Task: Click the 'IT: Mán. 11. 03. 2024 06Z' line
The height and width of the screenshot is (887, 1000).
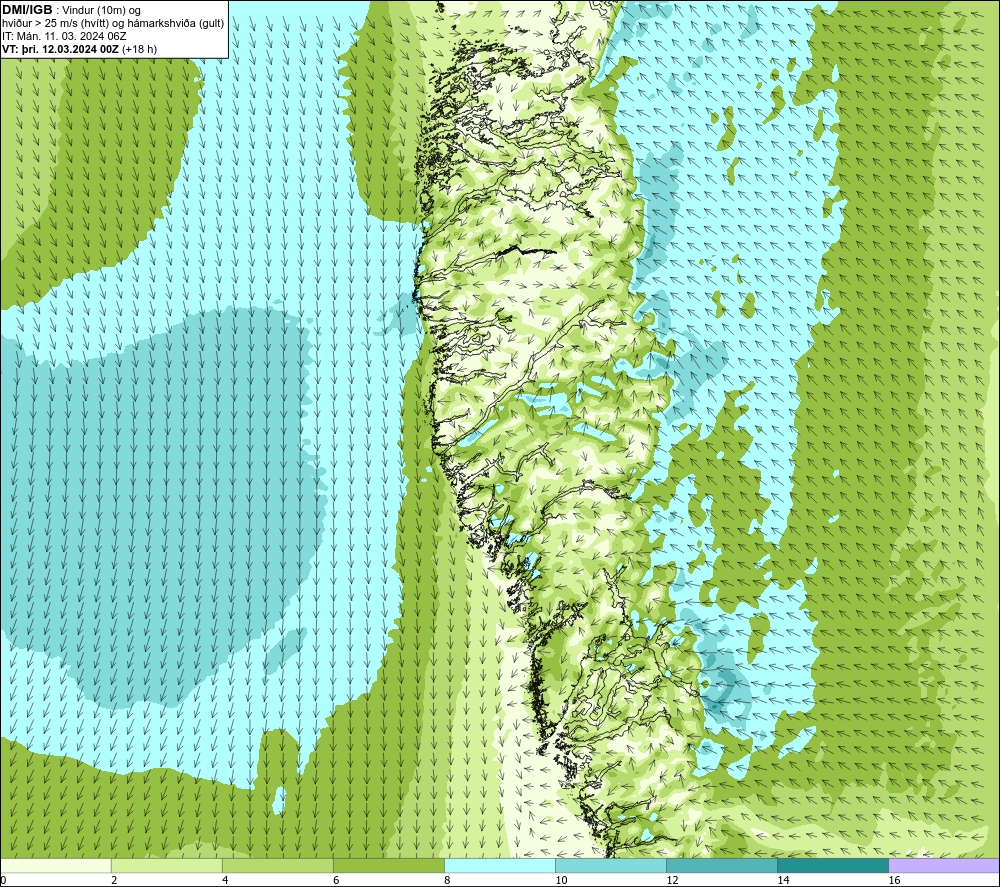Action: (x=64, y=36)
